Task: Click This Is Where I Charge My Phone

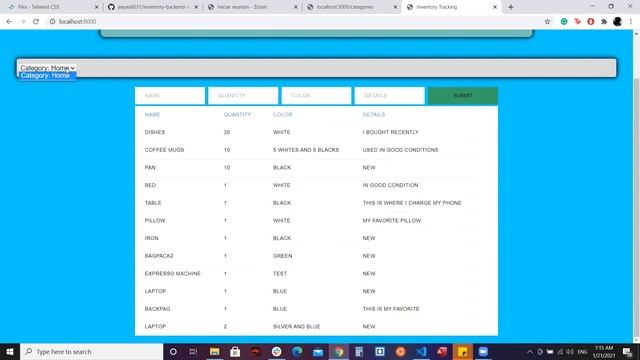Action: 412,203
